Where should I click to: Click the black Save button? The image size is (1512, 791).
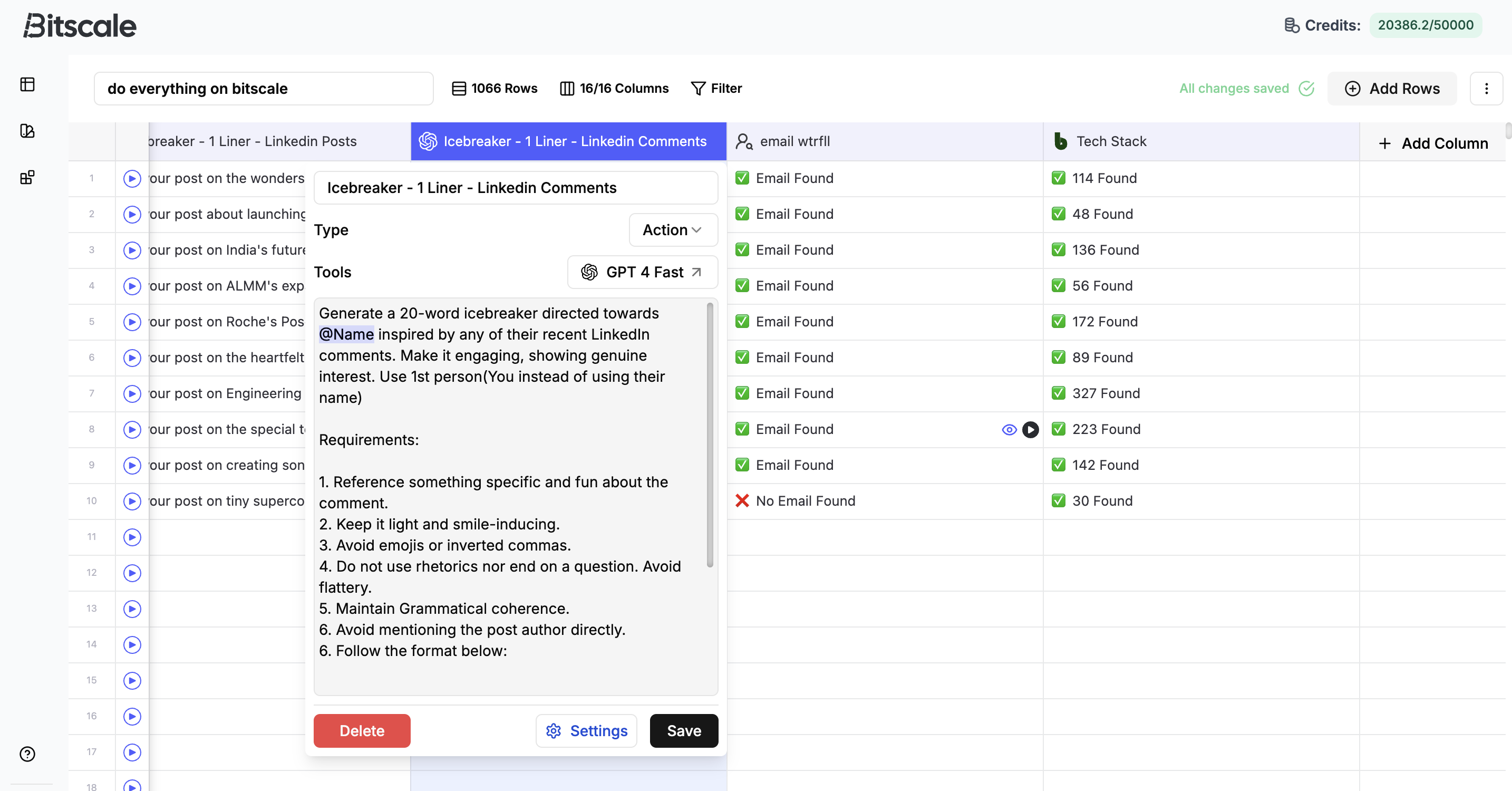[684, 731]
